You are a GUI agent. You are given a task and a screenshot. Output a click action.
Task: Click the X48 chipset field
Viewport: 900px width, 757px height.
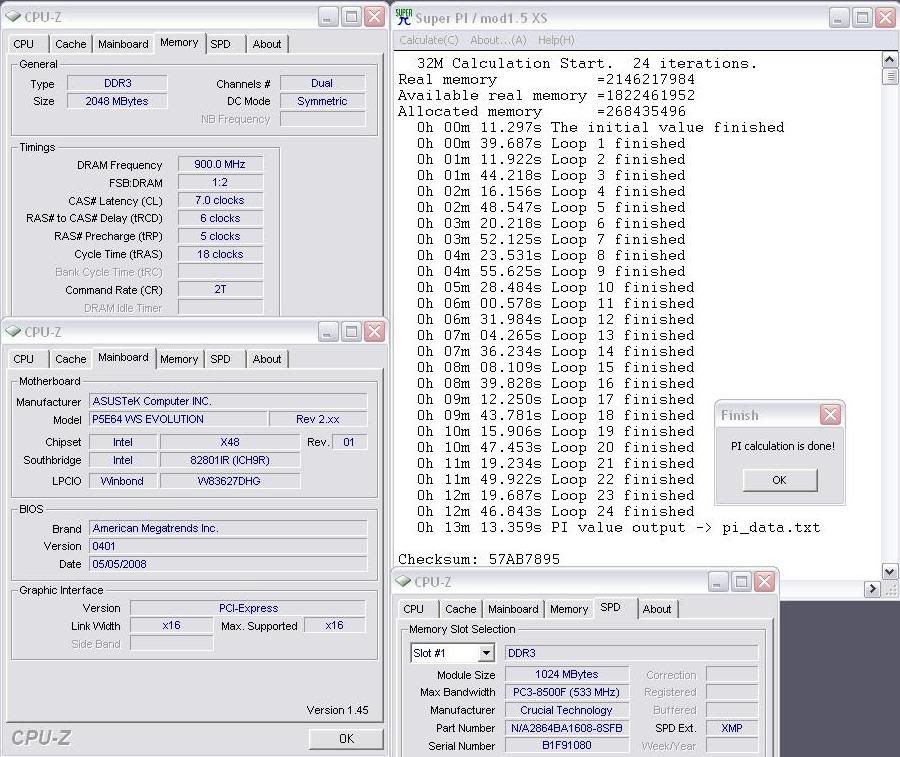230,442
